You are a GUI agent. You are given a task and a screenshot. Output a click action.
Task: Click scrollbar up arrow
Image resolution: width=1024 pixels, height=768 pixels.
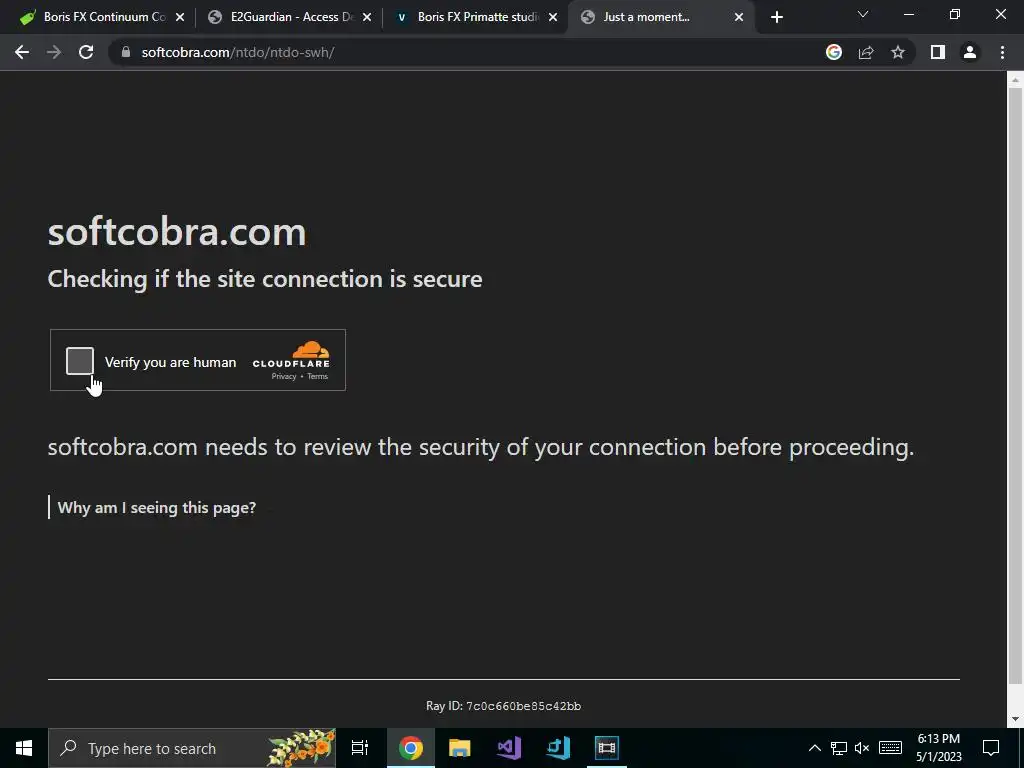pyautogui.click(x=1015, y=80)
